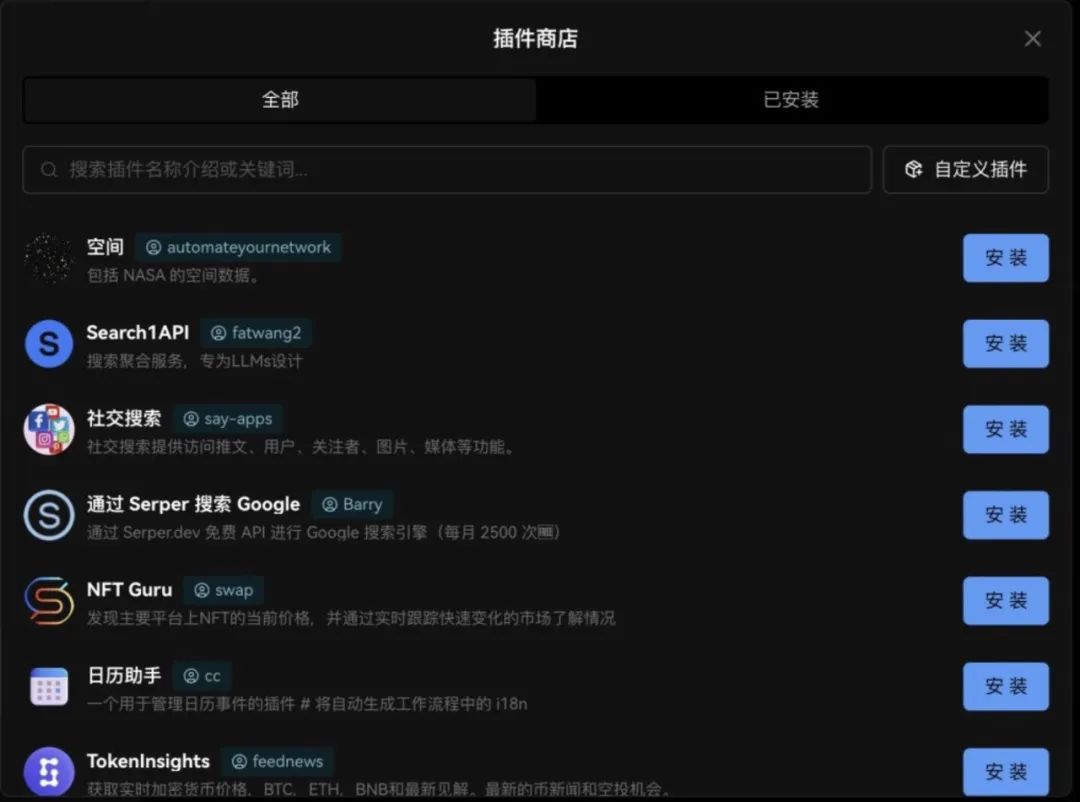Screen dimensions: 1080x802
Task: Click description 搜索聚合服务, 专为LLMs设计
Action: (x=194, y=361)
